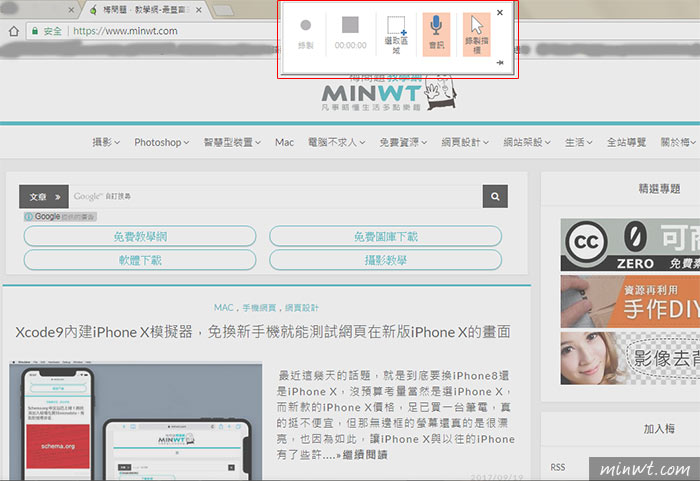Expand the 攝影 menu
This screenshot has height=481, width=700.
click(x=106, y=142)
